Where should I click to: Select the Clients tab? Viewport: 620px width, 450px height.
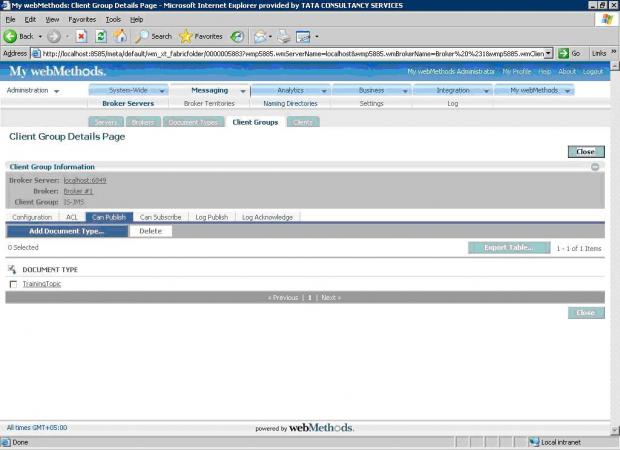point(303,122)
